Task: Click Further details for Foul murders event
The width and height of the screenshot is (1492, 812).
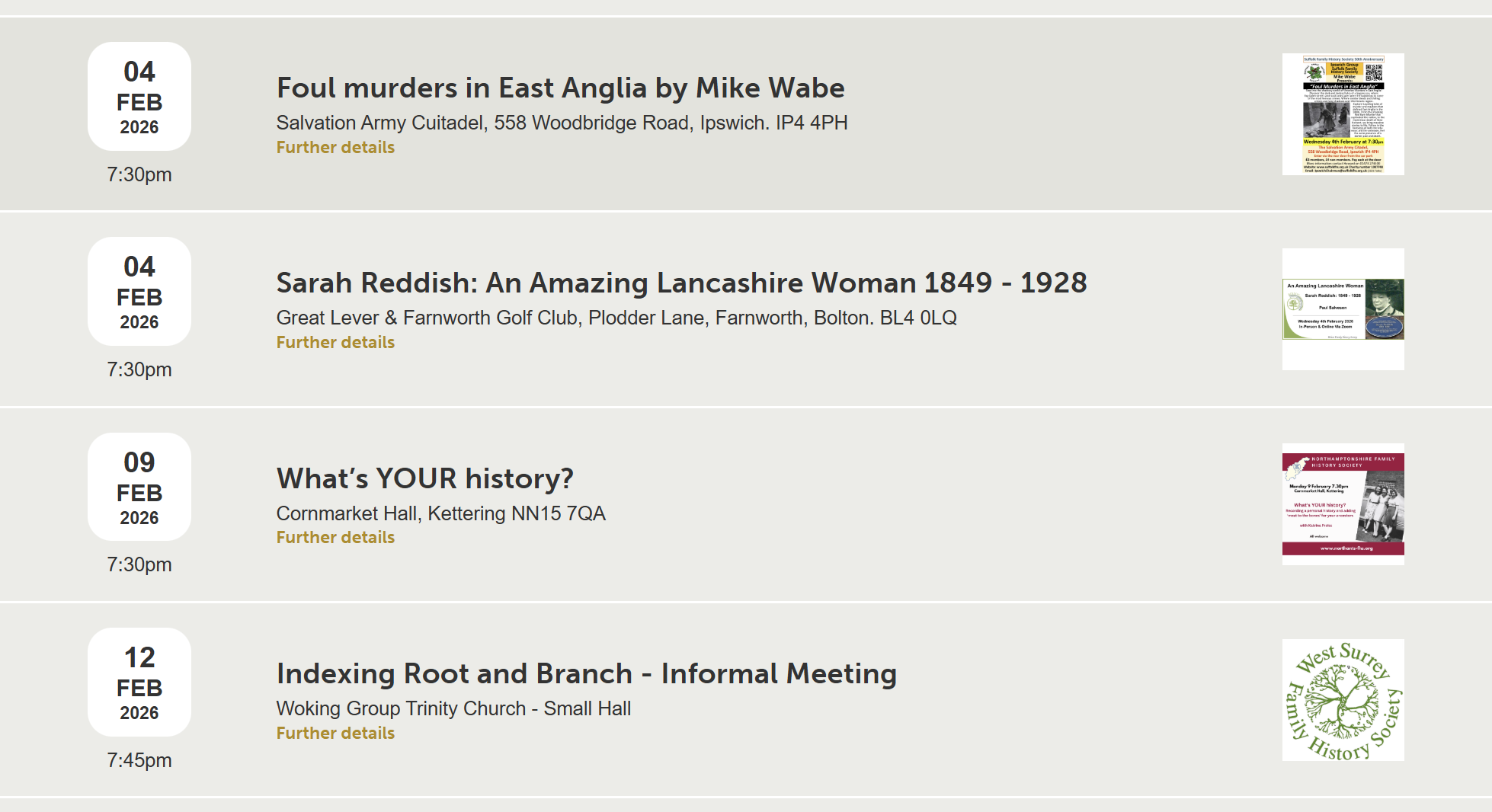Action: pyautogui.click(x=335, y=148)
